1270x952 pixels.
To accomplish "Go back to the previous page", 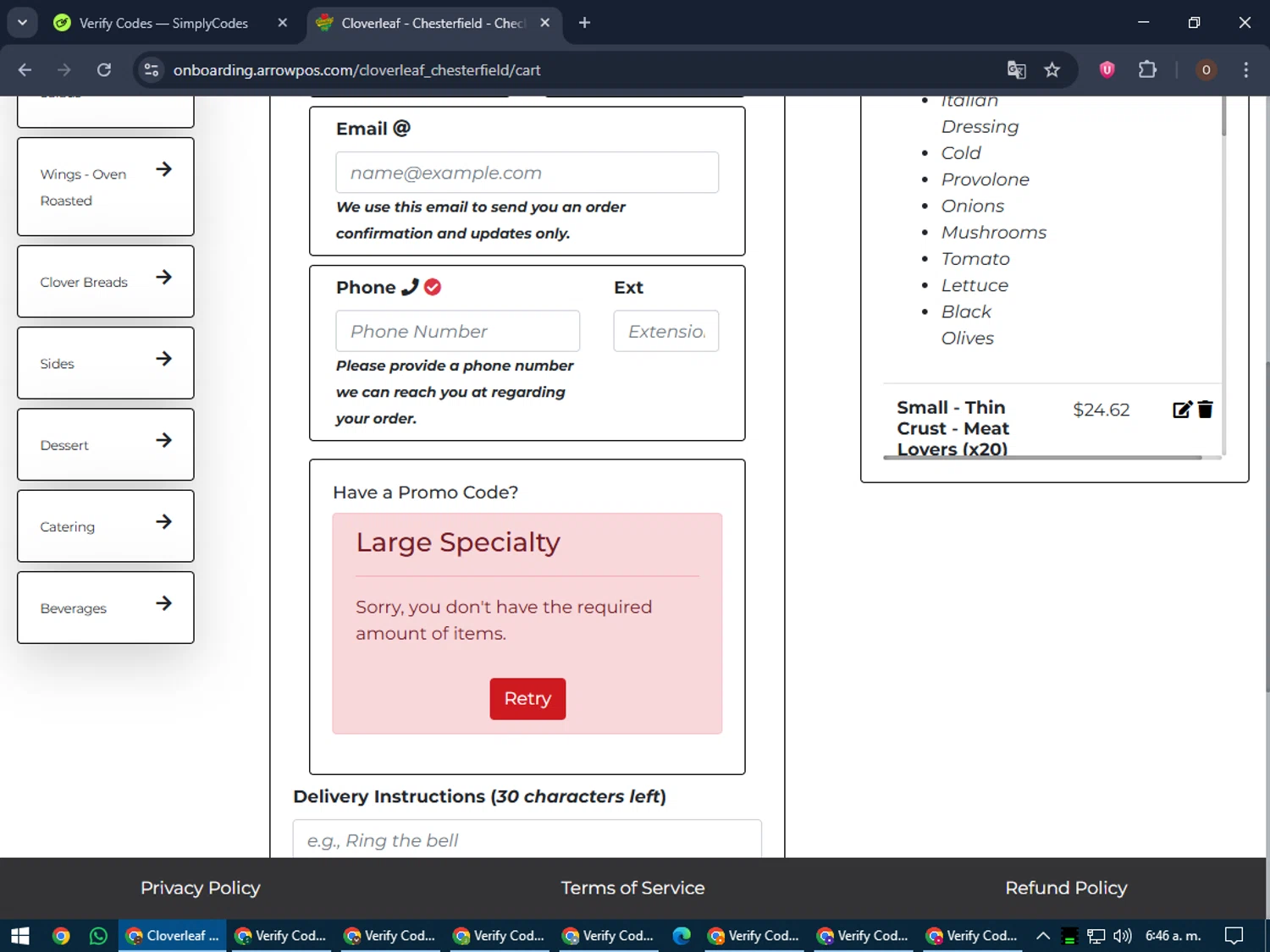I will coord(25,70).
